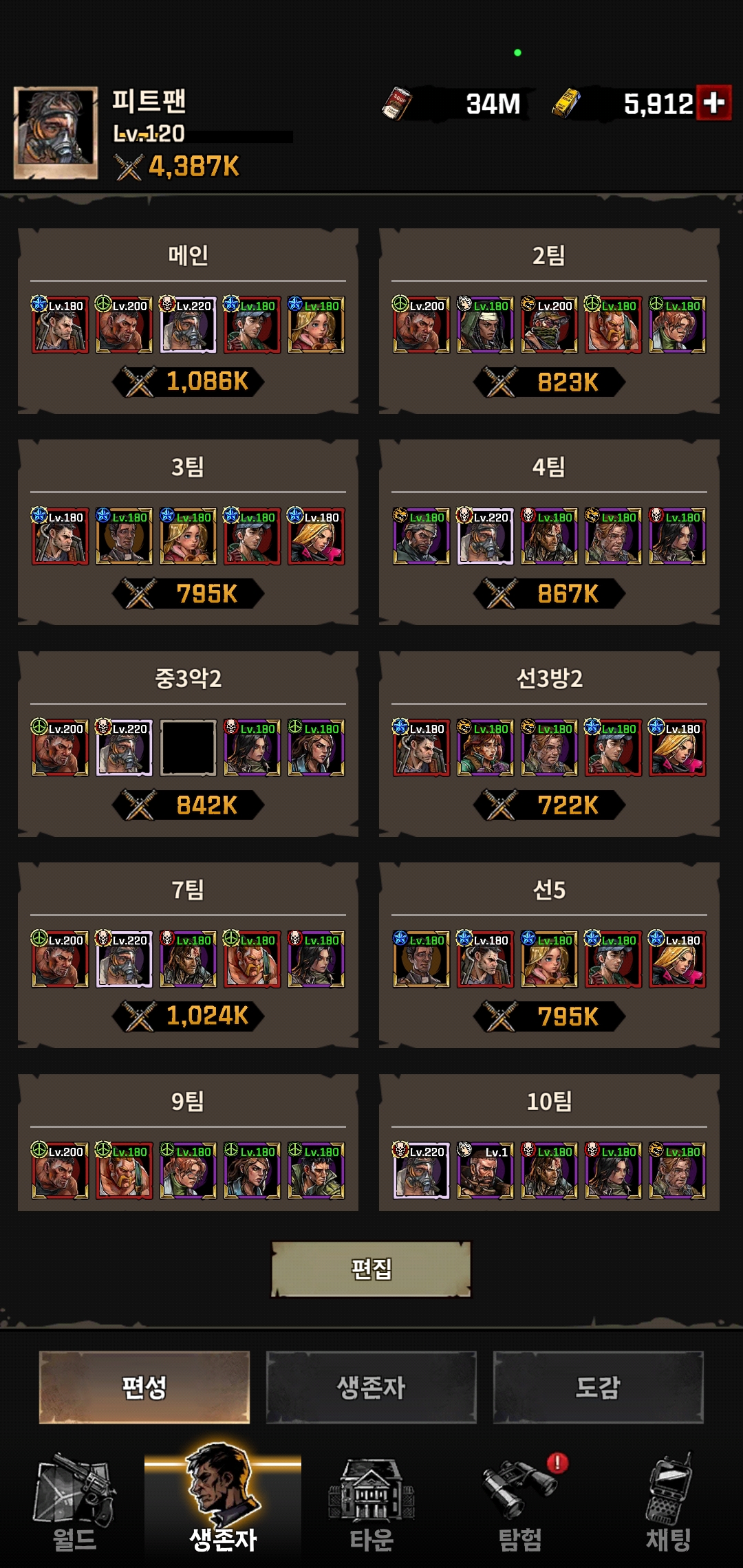Image resolution: width=743 pixels, height=1568 pixels.
Task: Tap the empty slot in 중3악2 team
Action: [x=188, y=748]
